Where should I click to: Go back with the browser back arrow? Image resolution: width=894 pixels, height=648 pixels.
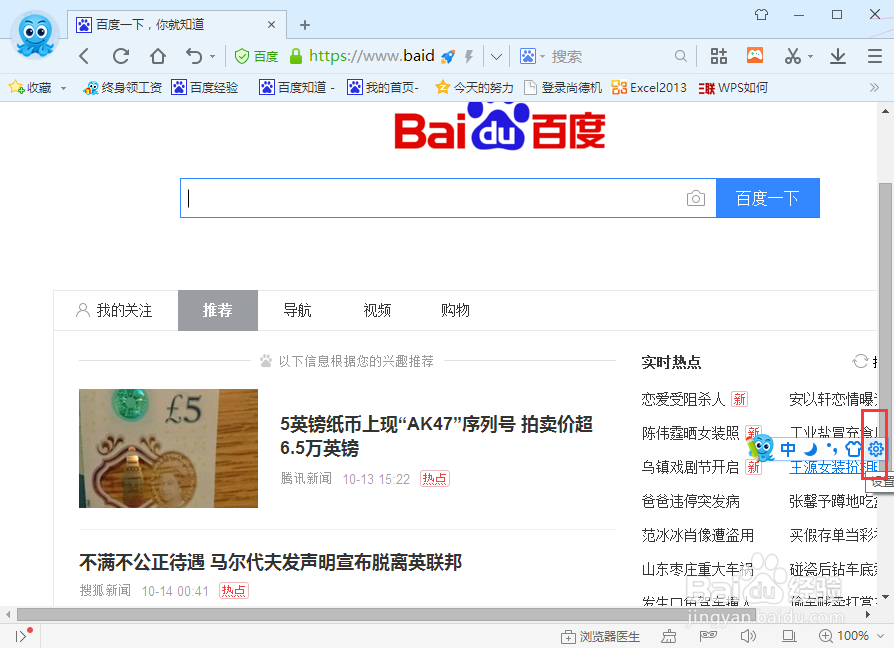84,56
